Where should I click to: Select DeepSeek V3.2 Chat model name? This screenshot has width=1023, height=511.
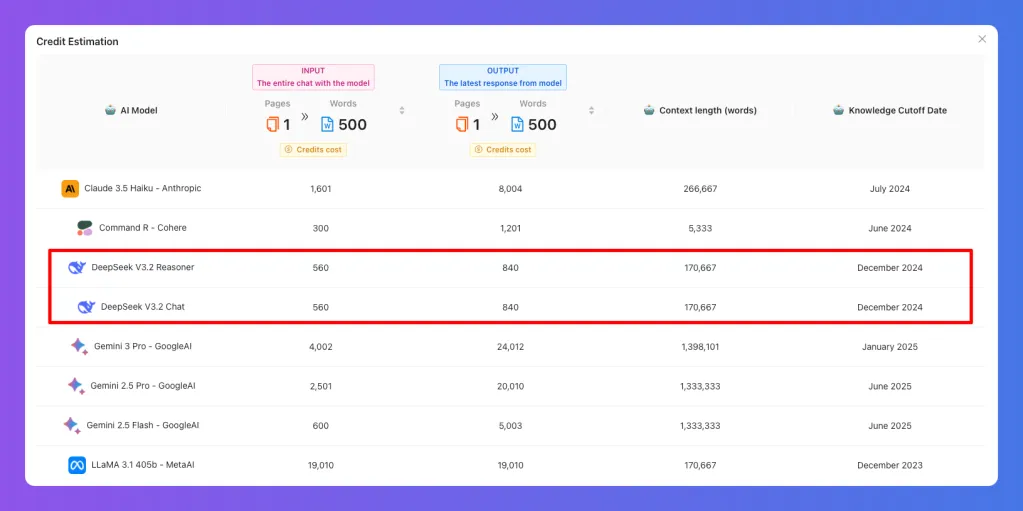pyautogui.click(x=143, y=306)
